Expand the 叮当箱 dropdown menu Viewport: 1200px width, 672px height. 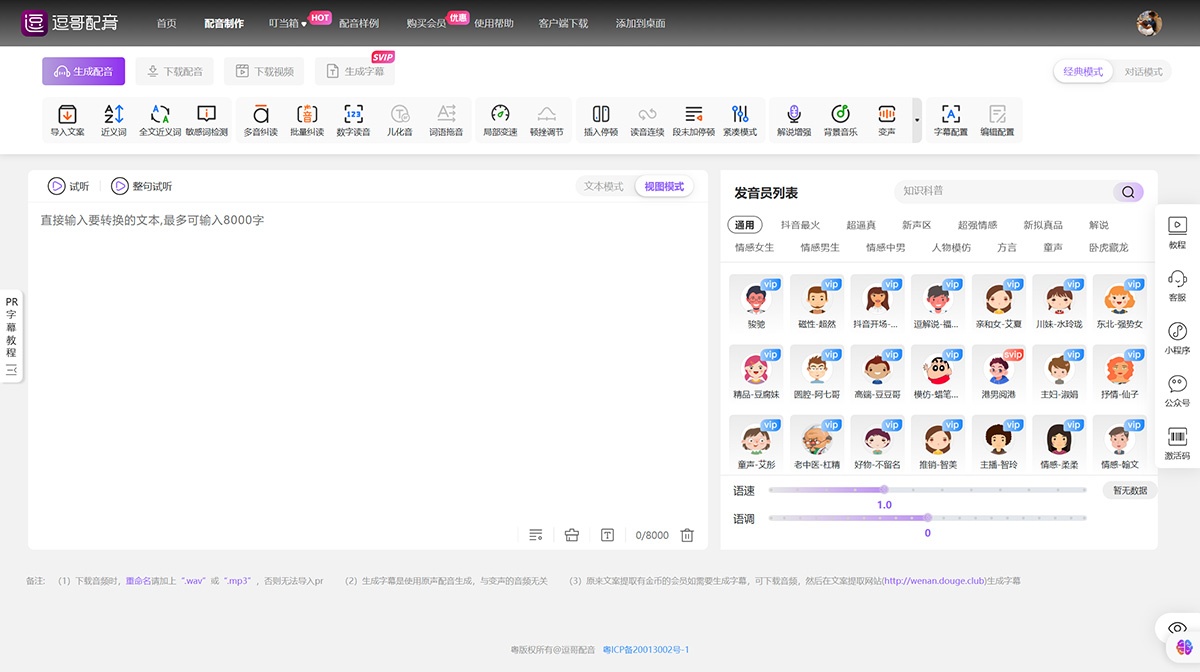[288, 23]
